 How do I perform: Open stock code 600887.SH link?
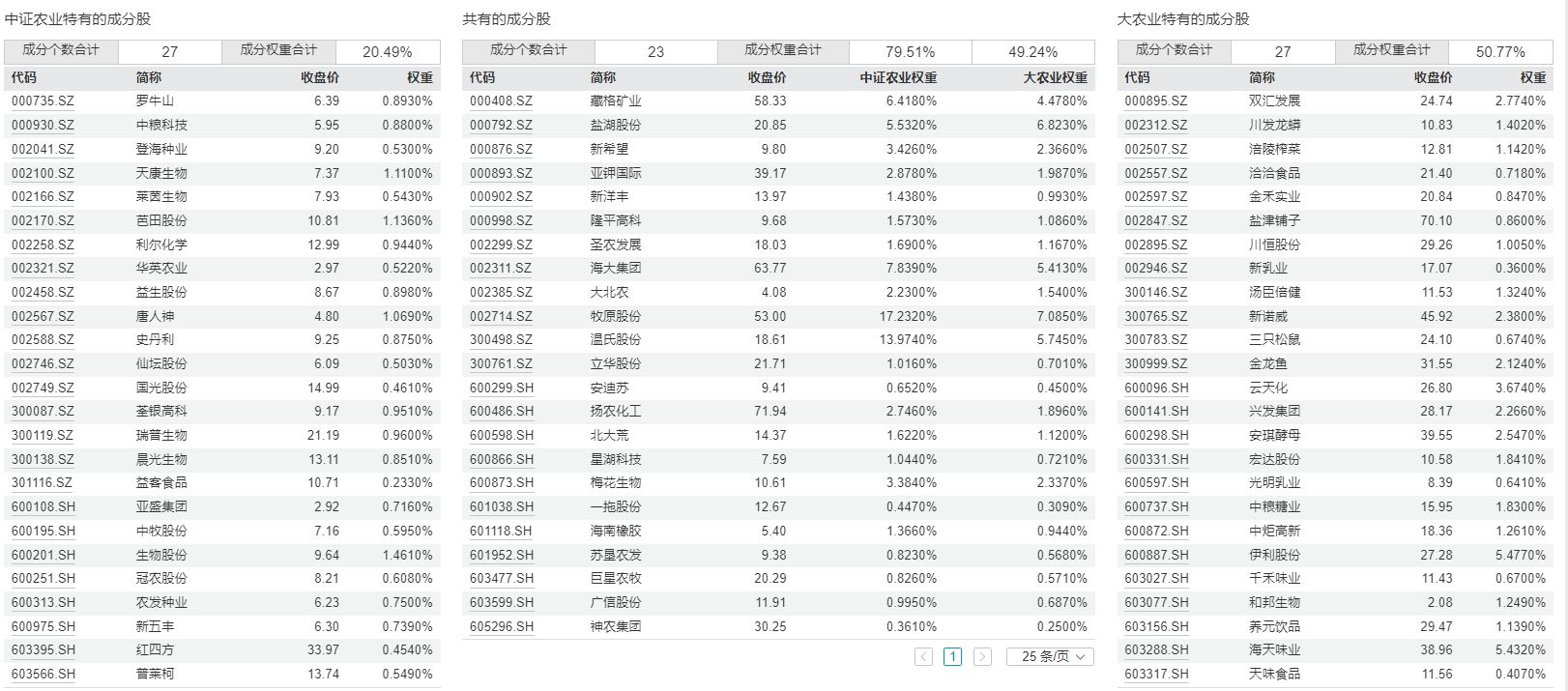tap(1156, 555)
